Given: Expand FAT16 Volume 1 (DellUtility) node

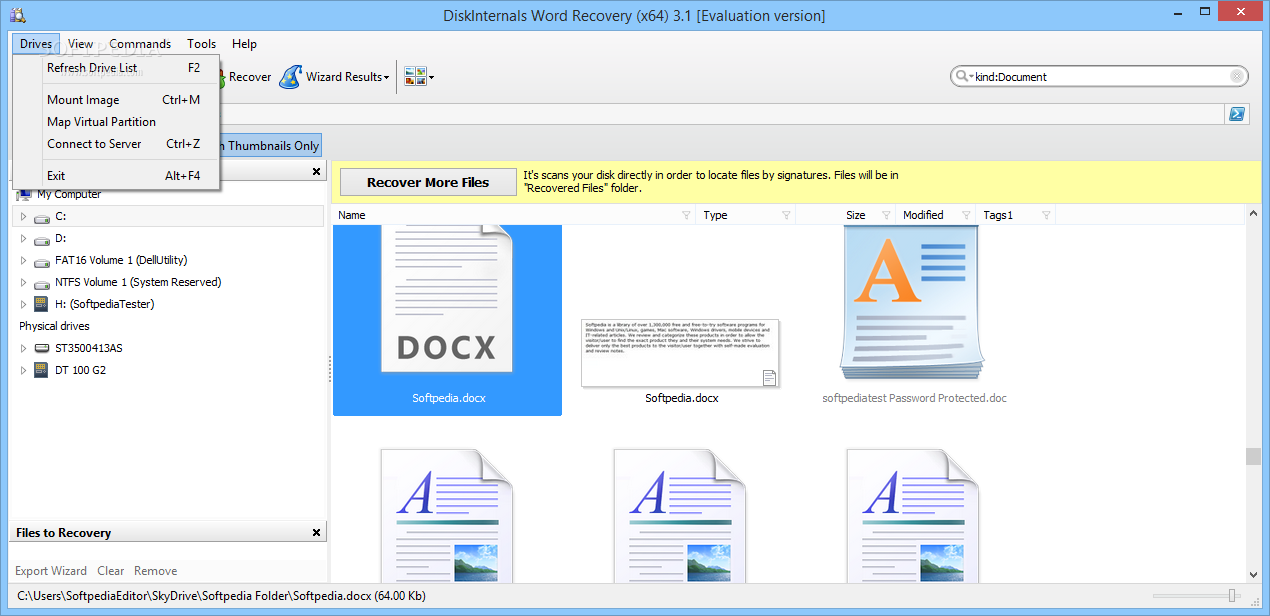Looking at the screenshot, I should point(24,260).
